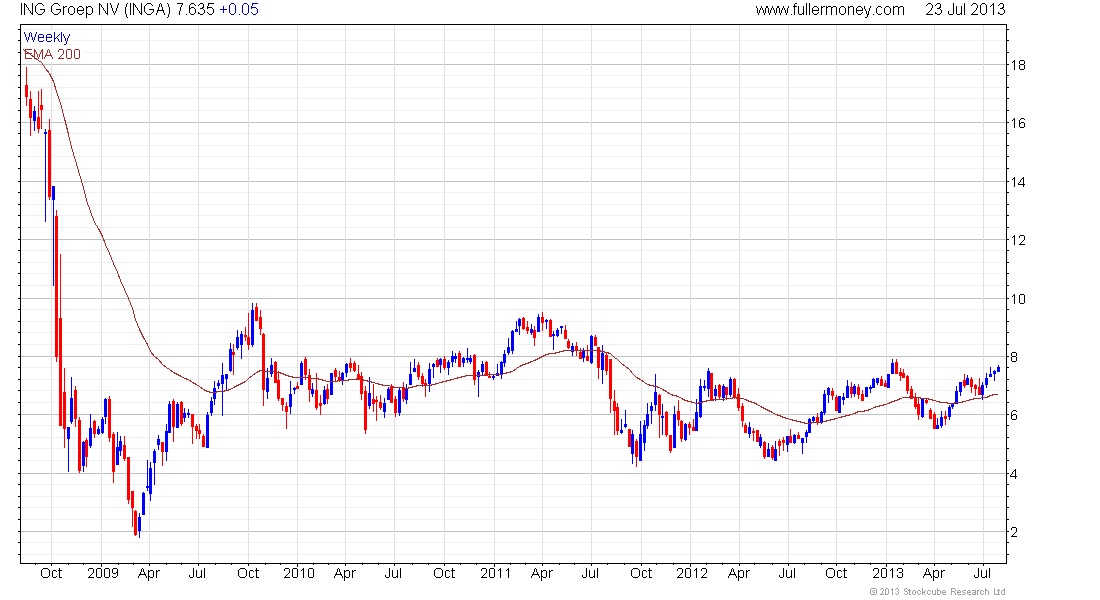Click the 16 price axis label
The height and width of the screenshot is (600, 1100).
coord(1017,124)
